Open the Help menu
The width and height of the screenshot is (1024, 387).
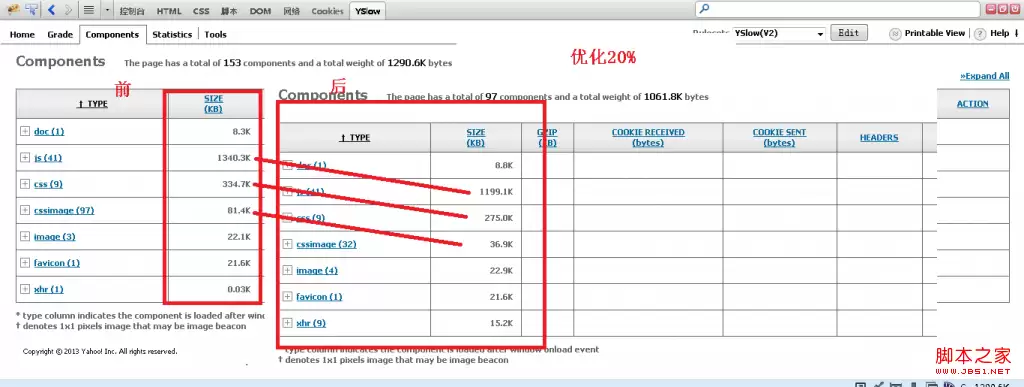(x=999, y=33)
